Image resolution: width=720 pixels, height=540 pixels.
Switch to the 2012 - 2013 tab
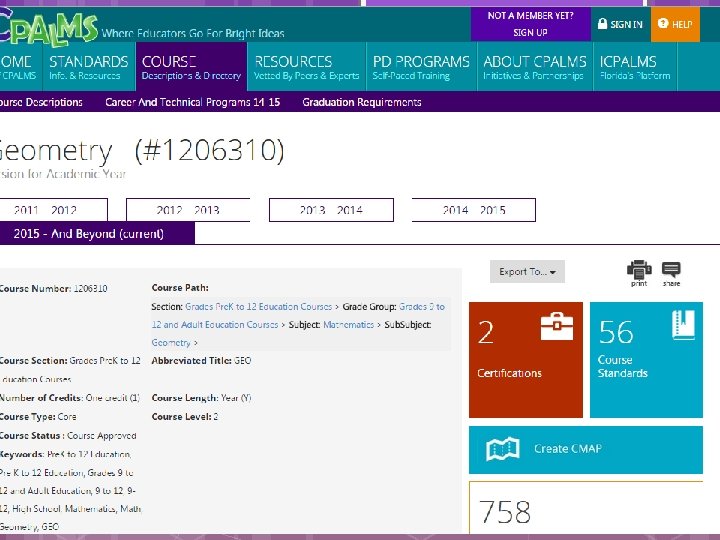click(188, 210)
